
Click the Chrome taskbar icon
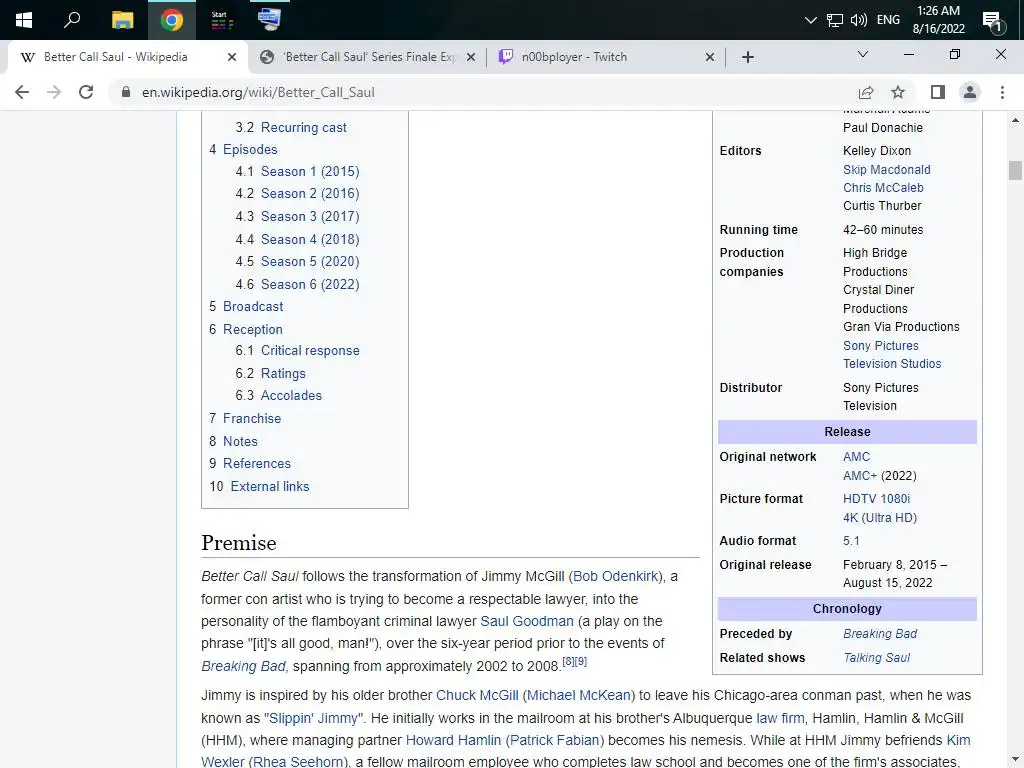pos(172,20)
